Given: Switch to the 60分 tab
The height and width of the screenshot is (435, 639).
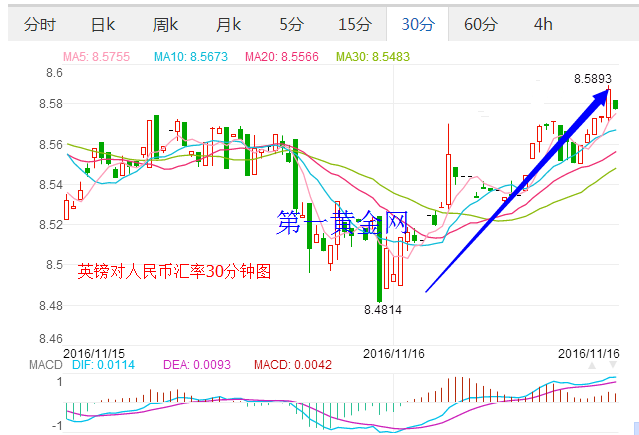Looking at the screenshot, I should [x=481, y=24].
